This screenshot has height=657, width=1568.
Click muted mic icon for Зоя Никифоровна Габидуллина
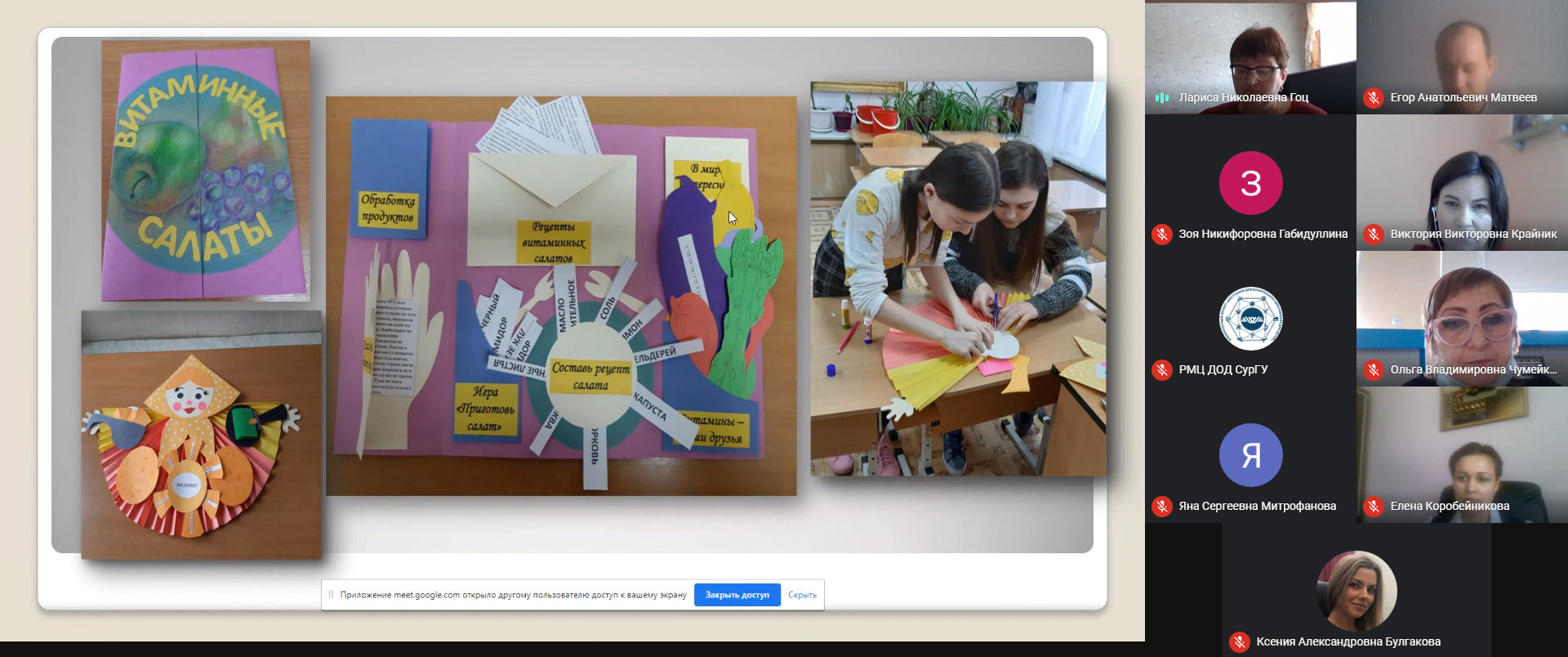(x=1161, y=235)
